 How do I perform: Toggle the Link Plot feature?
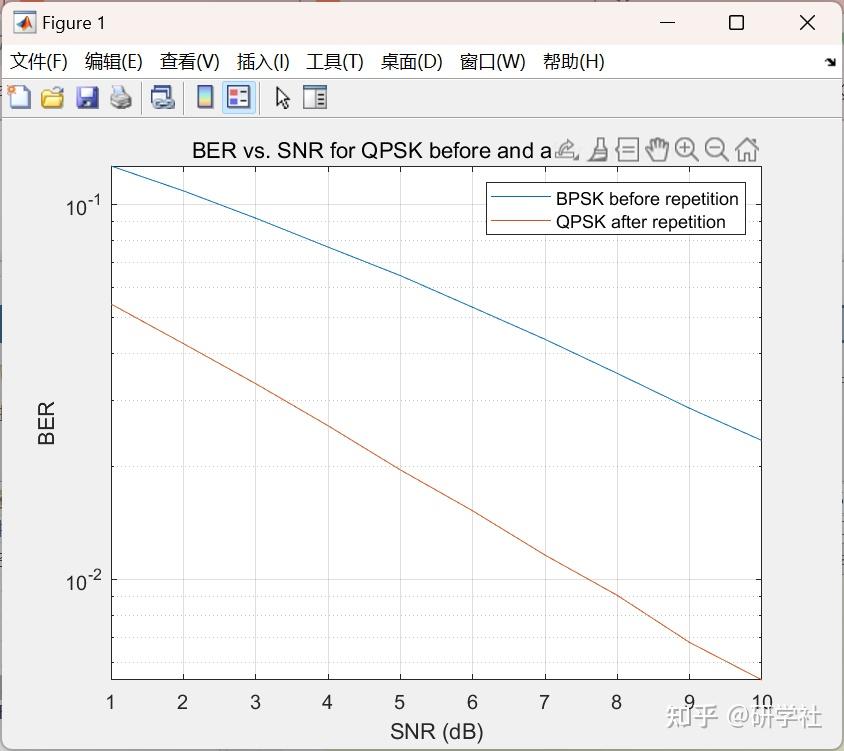(x=163, y=97)
